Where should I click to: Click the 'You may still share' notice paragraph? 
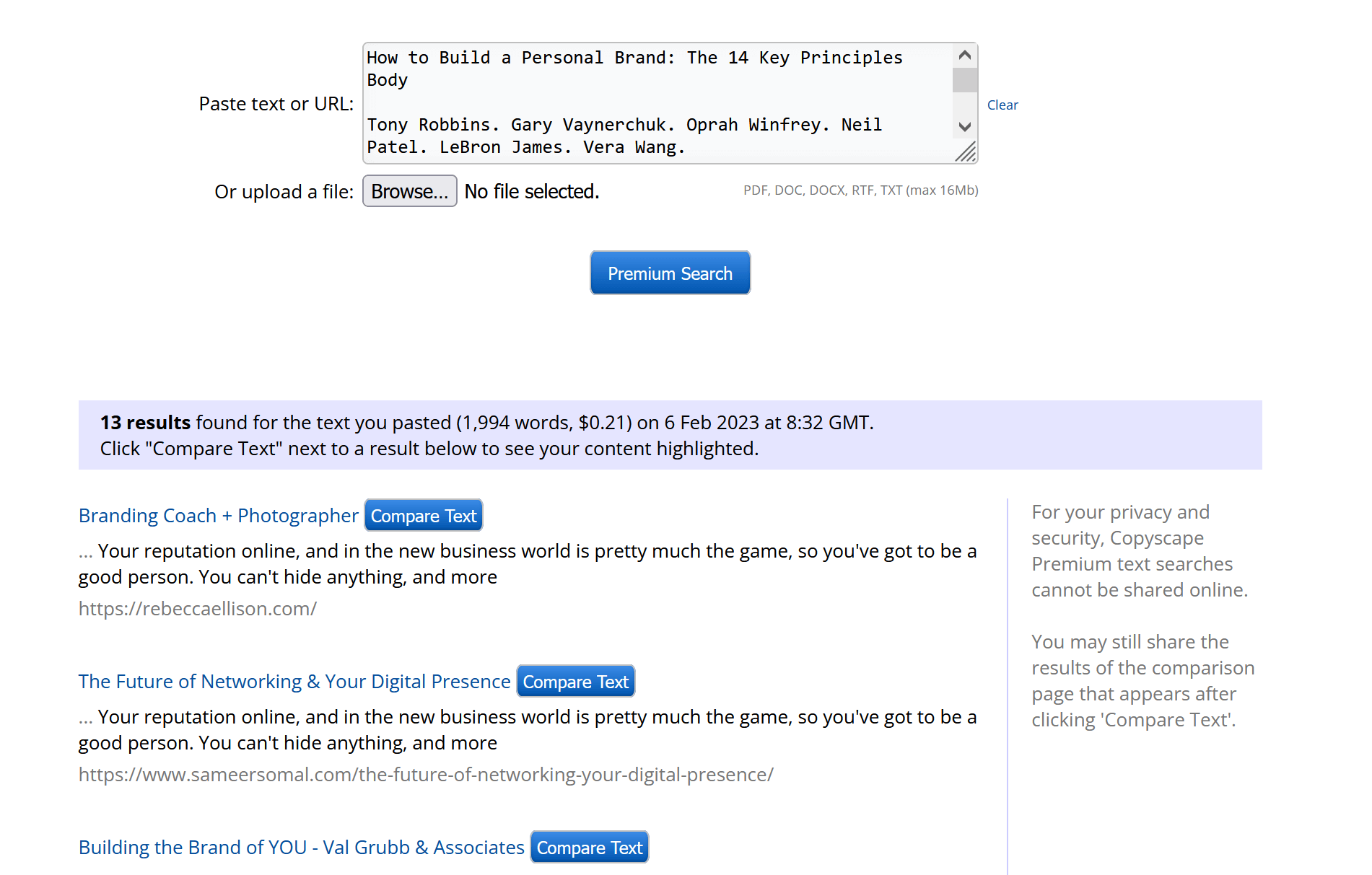pos(1142,681)
